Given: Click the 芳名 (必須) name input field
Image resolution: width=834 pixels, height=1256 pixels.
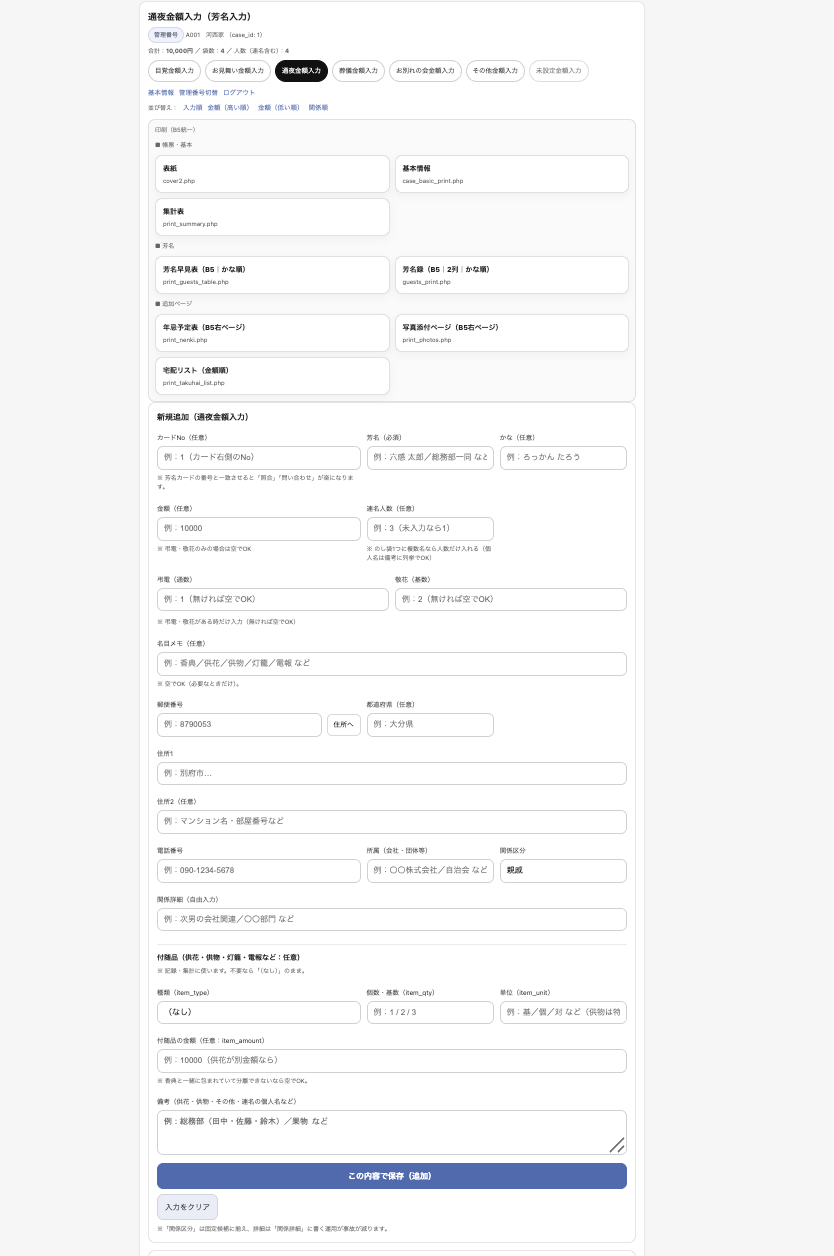Looking at the screenshot, I should [x=430, y=458].
